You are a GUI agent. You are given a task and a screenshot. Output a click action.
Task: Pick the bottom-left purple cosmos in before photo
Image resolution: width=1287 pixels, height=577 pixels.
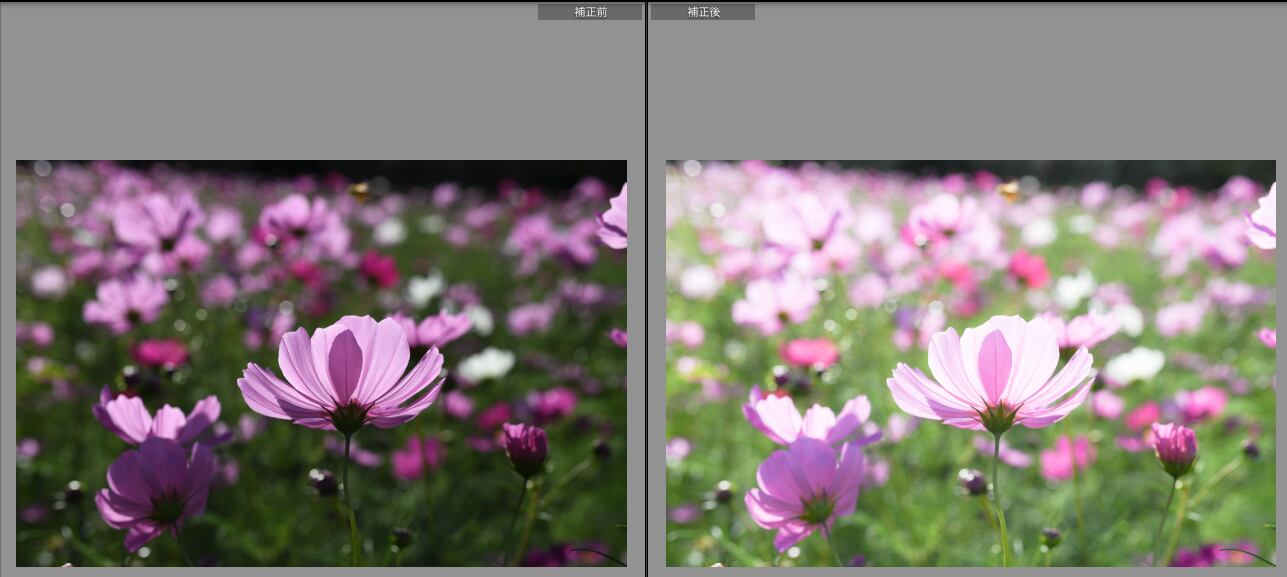(158, 485)
